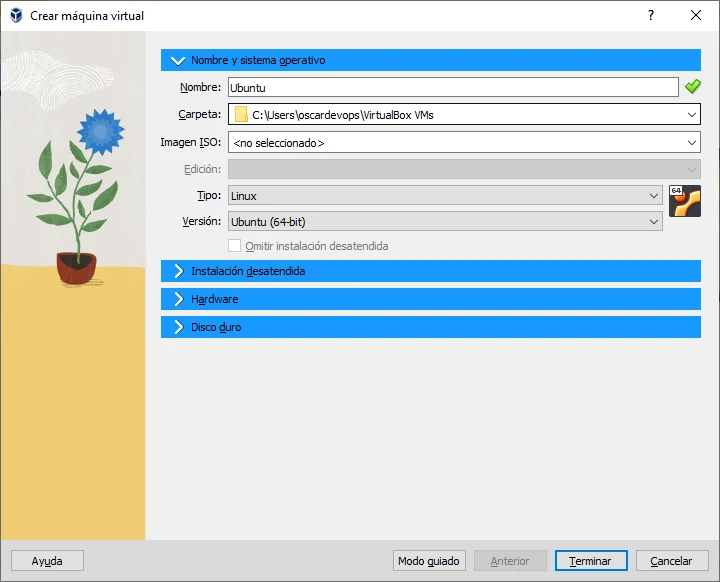This screenshot has height=582, width=720.
Task: Click the Imagen ISO: label
Action: [x=191, y=142]
